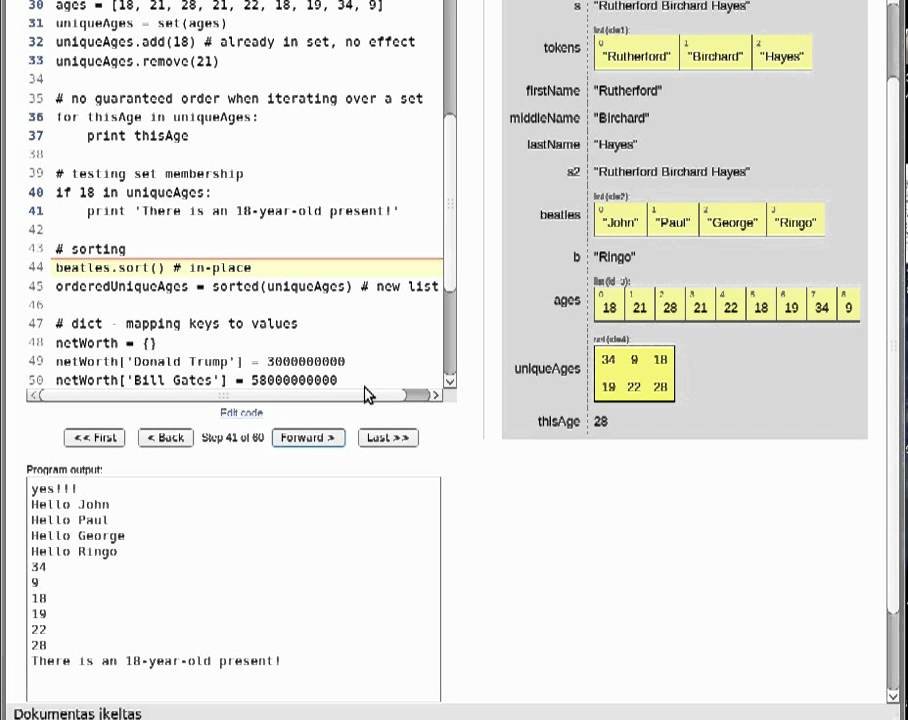Viewport: 908px width, 720px height.
Task: Click line 37 'print thisAge'
Action: (138, 136)
